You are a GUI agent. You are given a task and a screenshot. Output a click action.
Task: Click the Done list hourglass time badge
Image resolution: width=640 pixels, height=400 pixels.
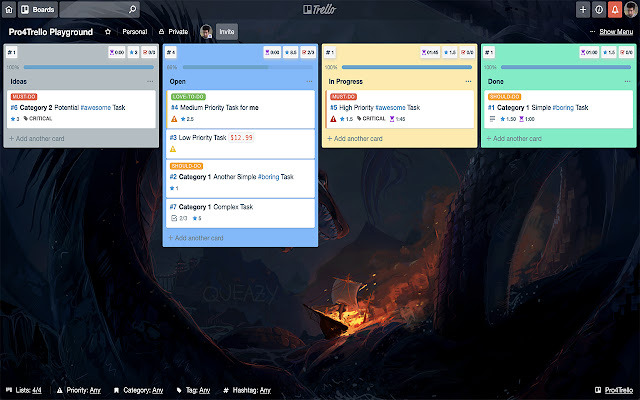pos(589,52)
